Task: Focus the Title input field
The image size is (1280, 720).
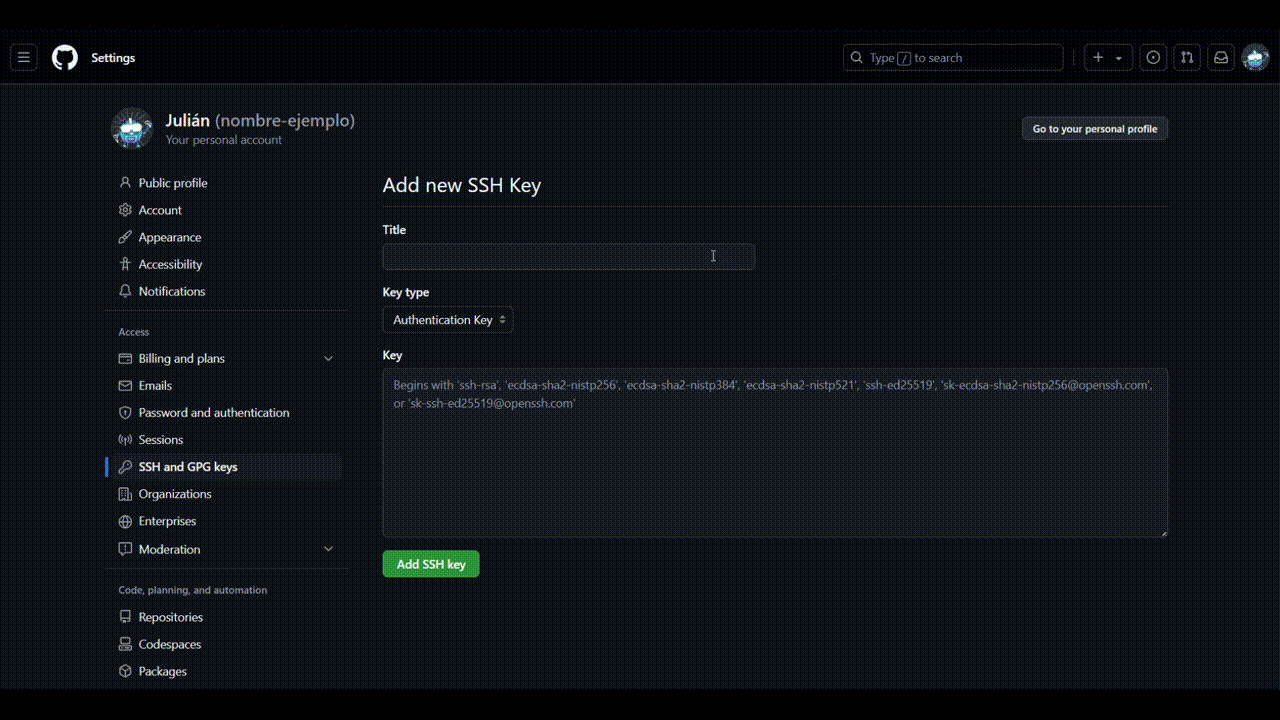Action: (x=568, y=257)
